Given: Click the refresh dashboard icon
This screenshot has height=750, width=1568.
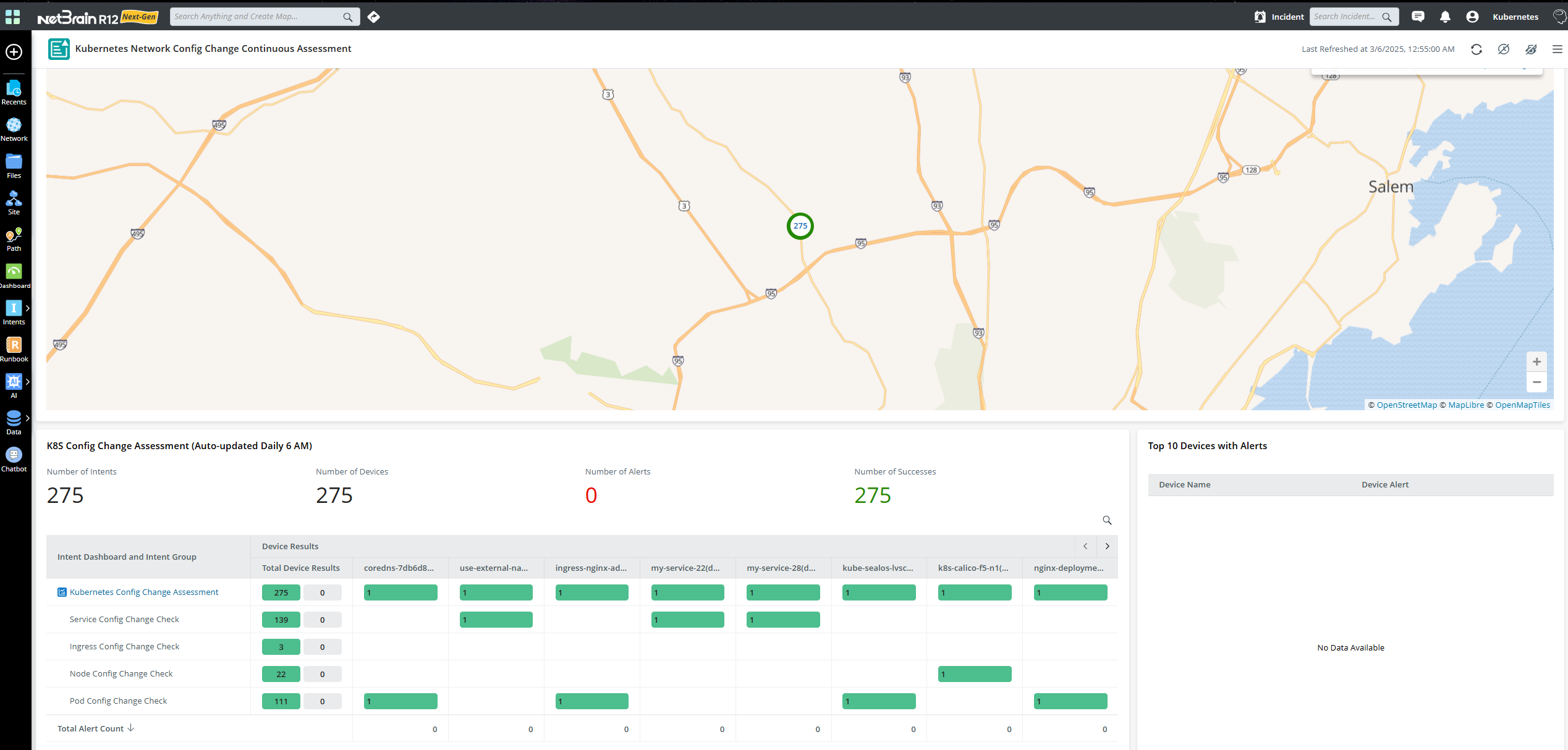Looking at the screenshot, I should (1477, 49).
